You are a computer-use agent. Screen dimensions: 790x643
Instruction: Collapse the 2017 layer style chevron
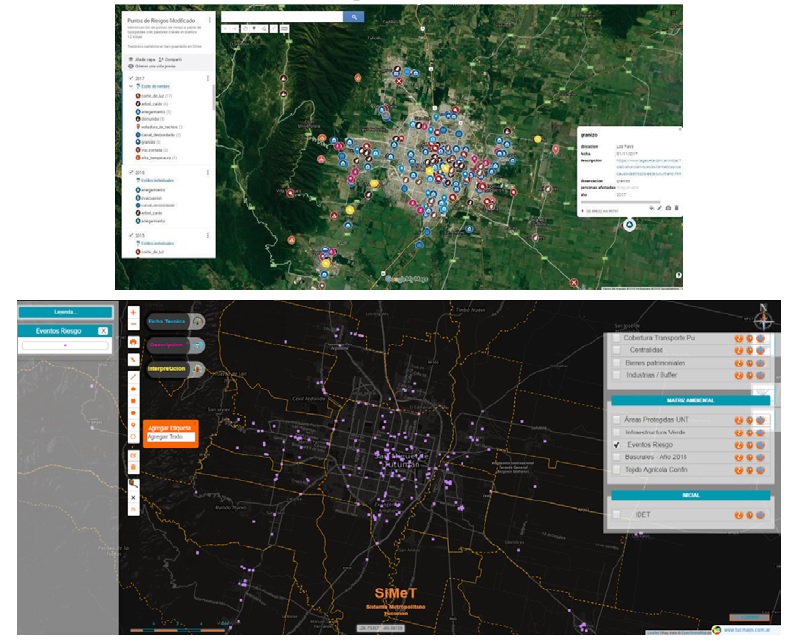coord(130,87)
